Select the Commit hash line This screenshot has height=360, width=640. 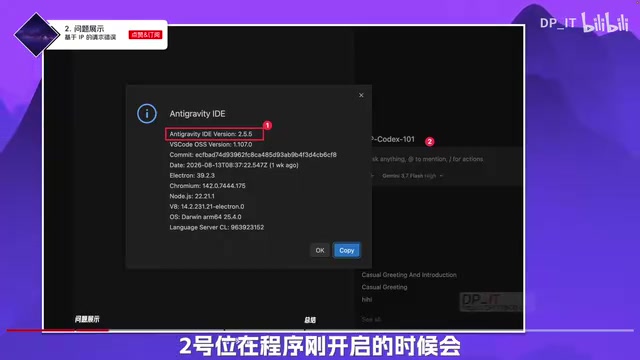click(253, 155)
